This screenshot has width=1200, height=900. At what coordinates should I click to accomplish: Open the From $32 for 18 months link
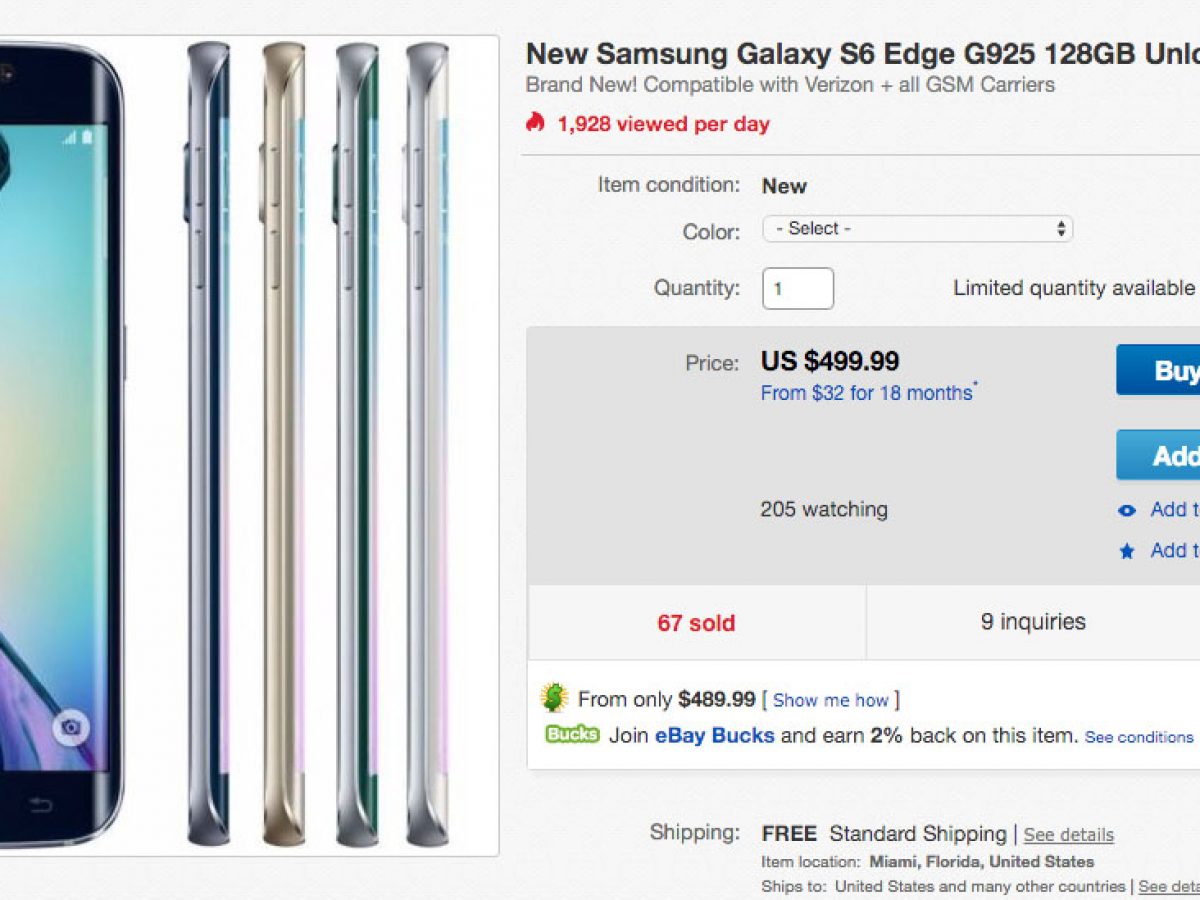tap(866, 393)
